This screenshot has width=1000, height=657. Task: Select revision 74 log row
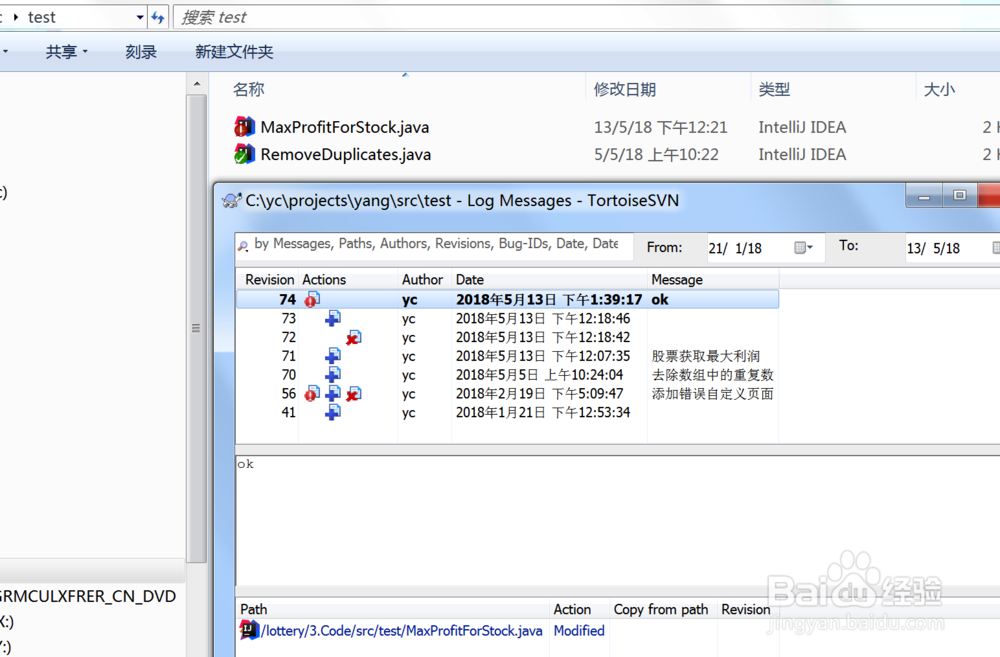[x=508, y=299]
